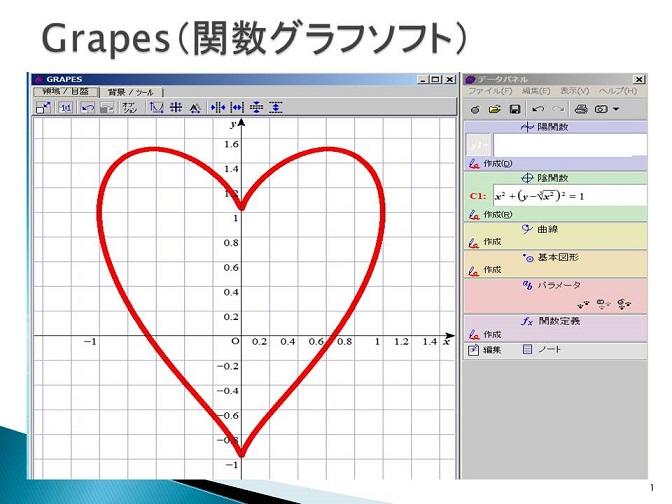Close the データパネル window

click(639, 80)
